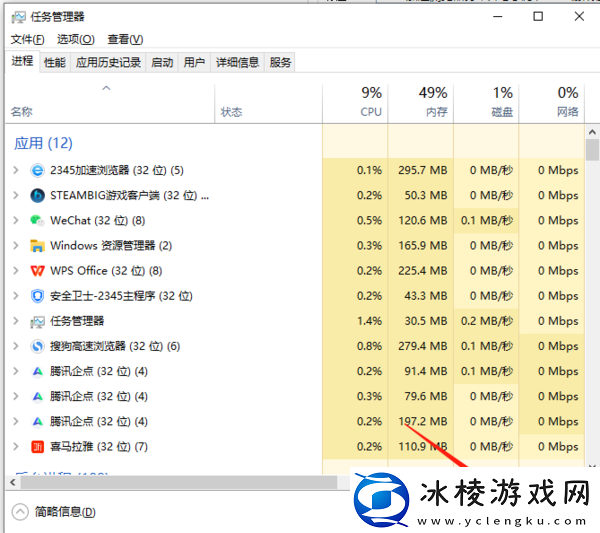Click the 2345加速浏览器 app icon

pos(38,170)
